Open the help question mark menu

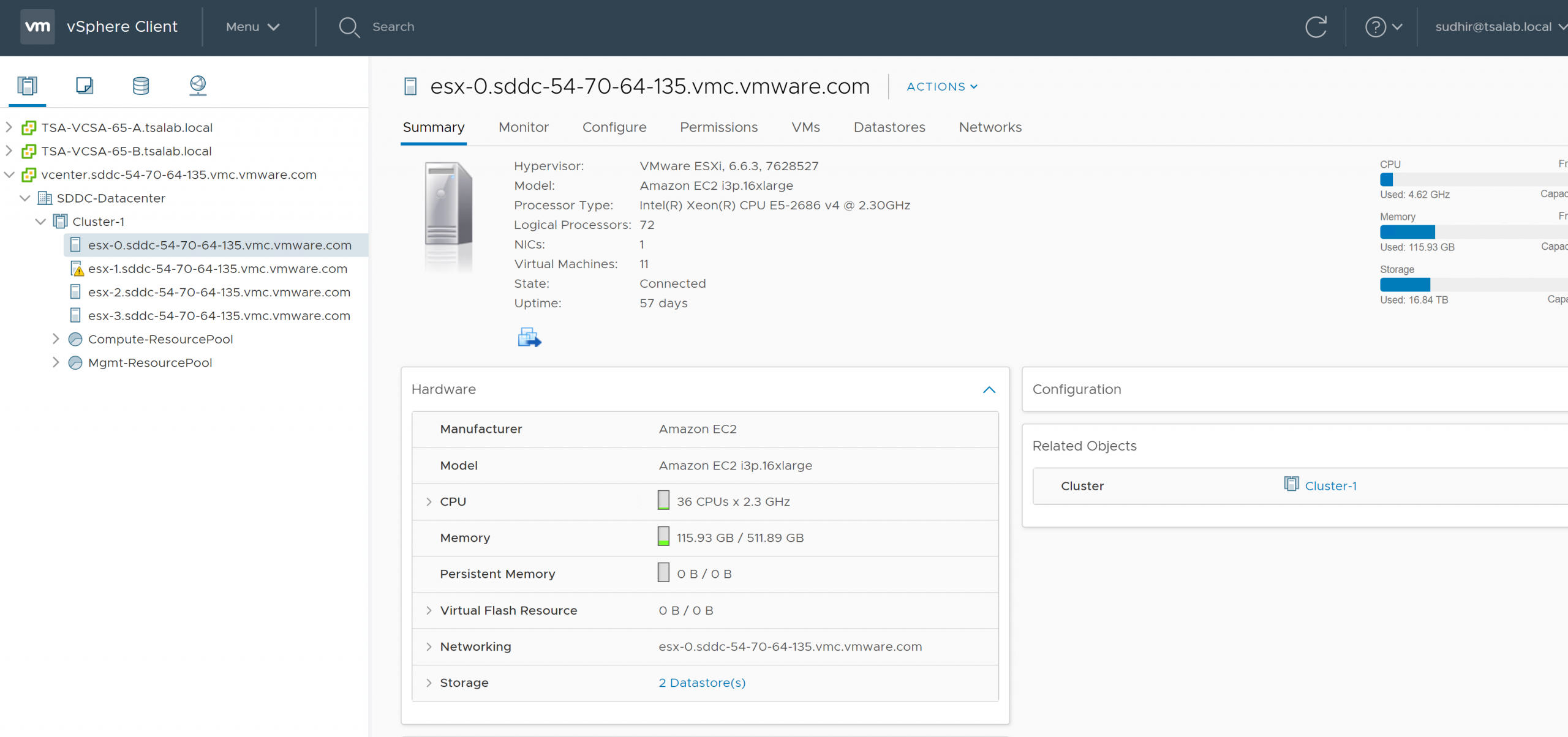point(1382,27)
